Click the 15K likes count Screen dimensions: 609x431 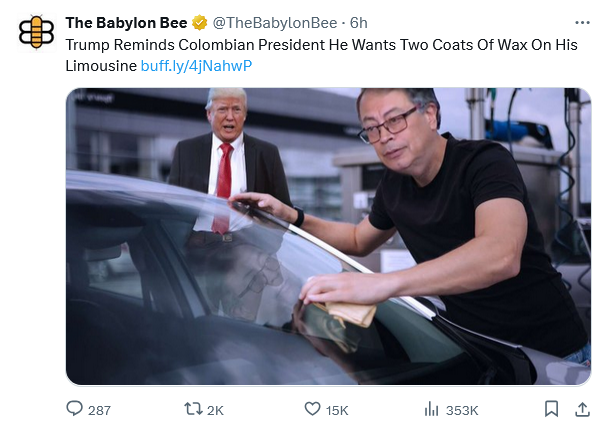(337, 410)
